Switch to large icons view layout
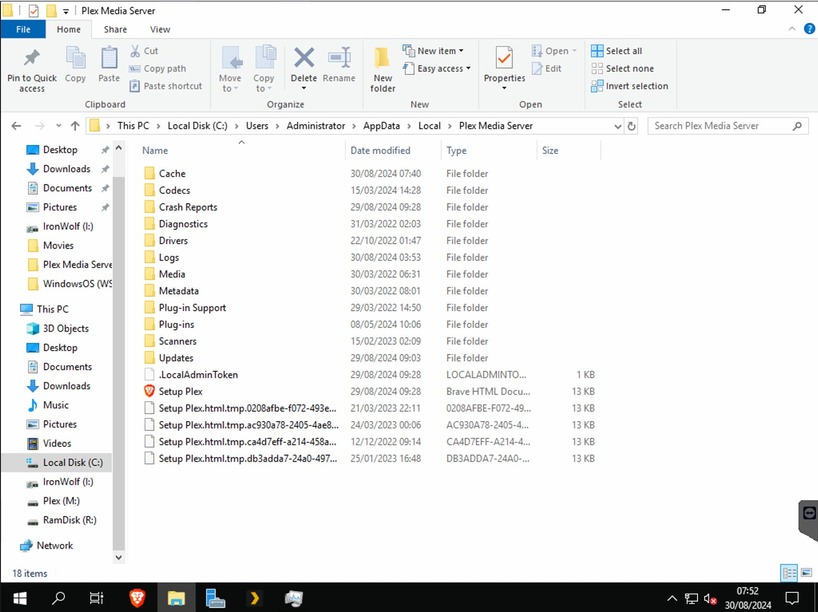818x612 pixels. point(807,573)
